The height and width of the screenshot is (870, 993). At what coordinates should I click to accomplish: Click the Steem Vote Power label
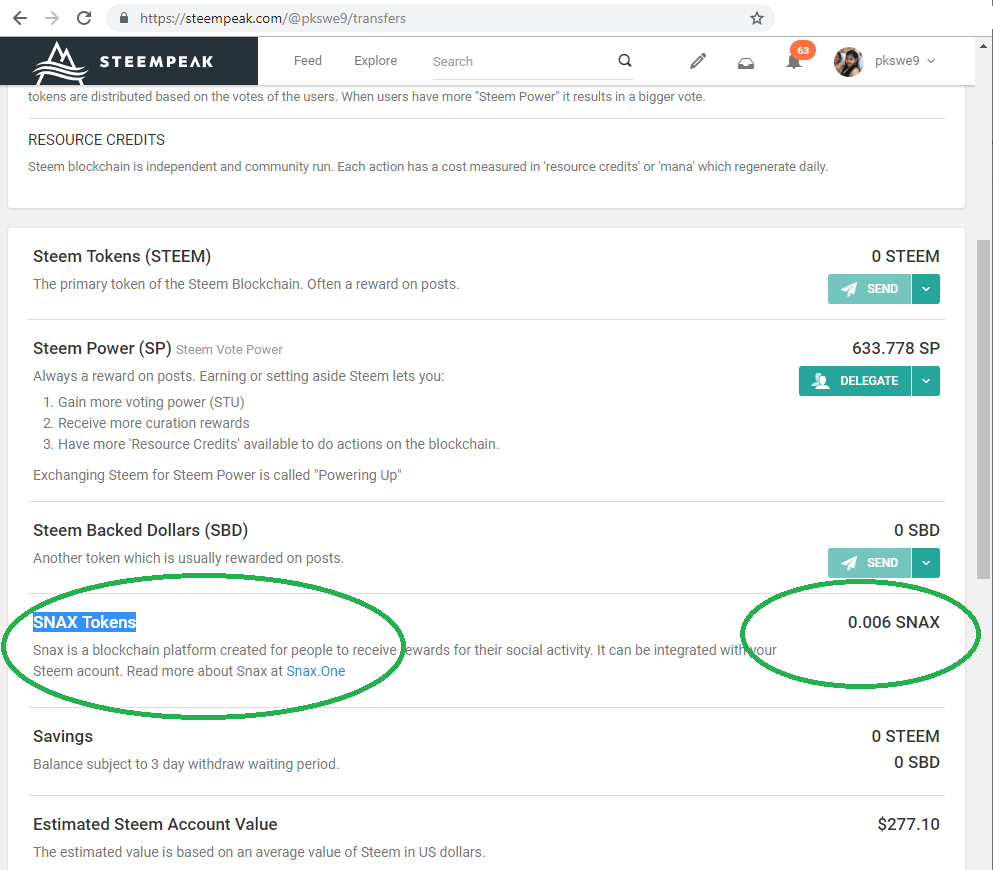click(x=229, y=350)
